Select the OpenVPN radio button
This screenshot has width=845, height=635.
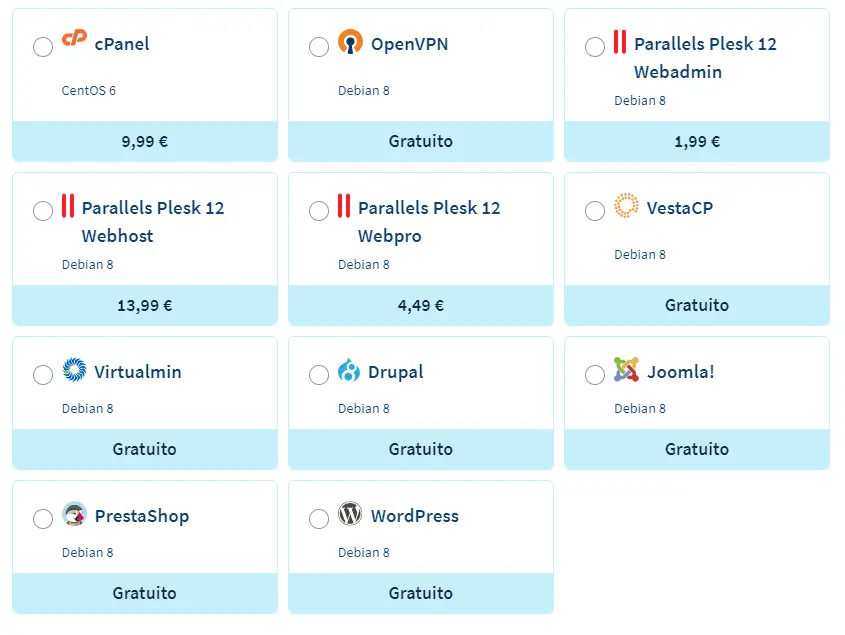pos(319,47)
